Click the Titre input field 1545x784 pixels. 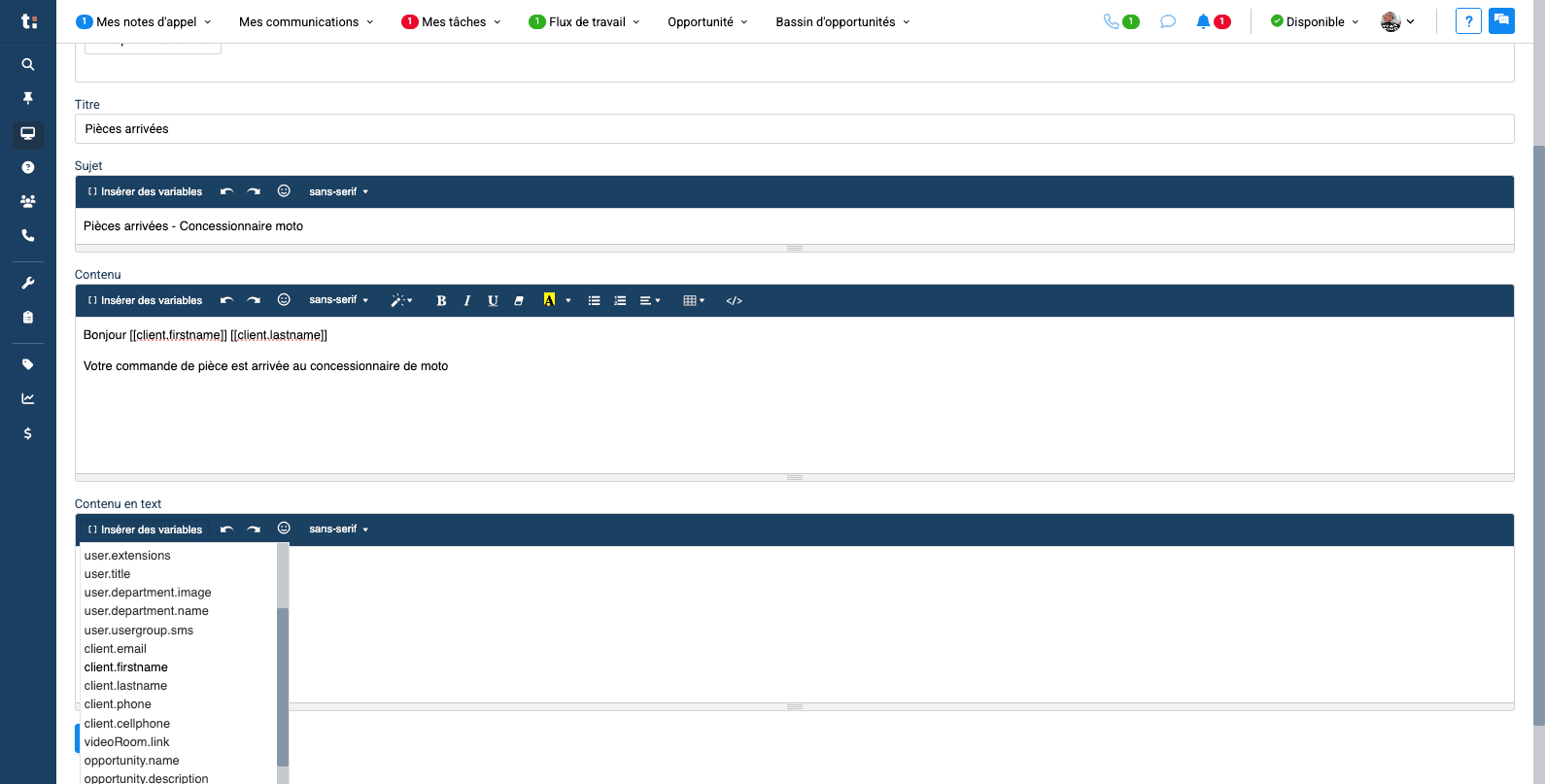click(x=795, y=129)
